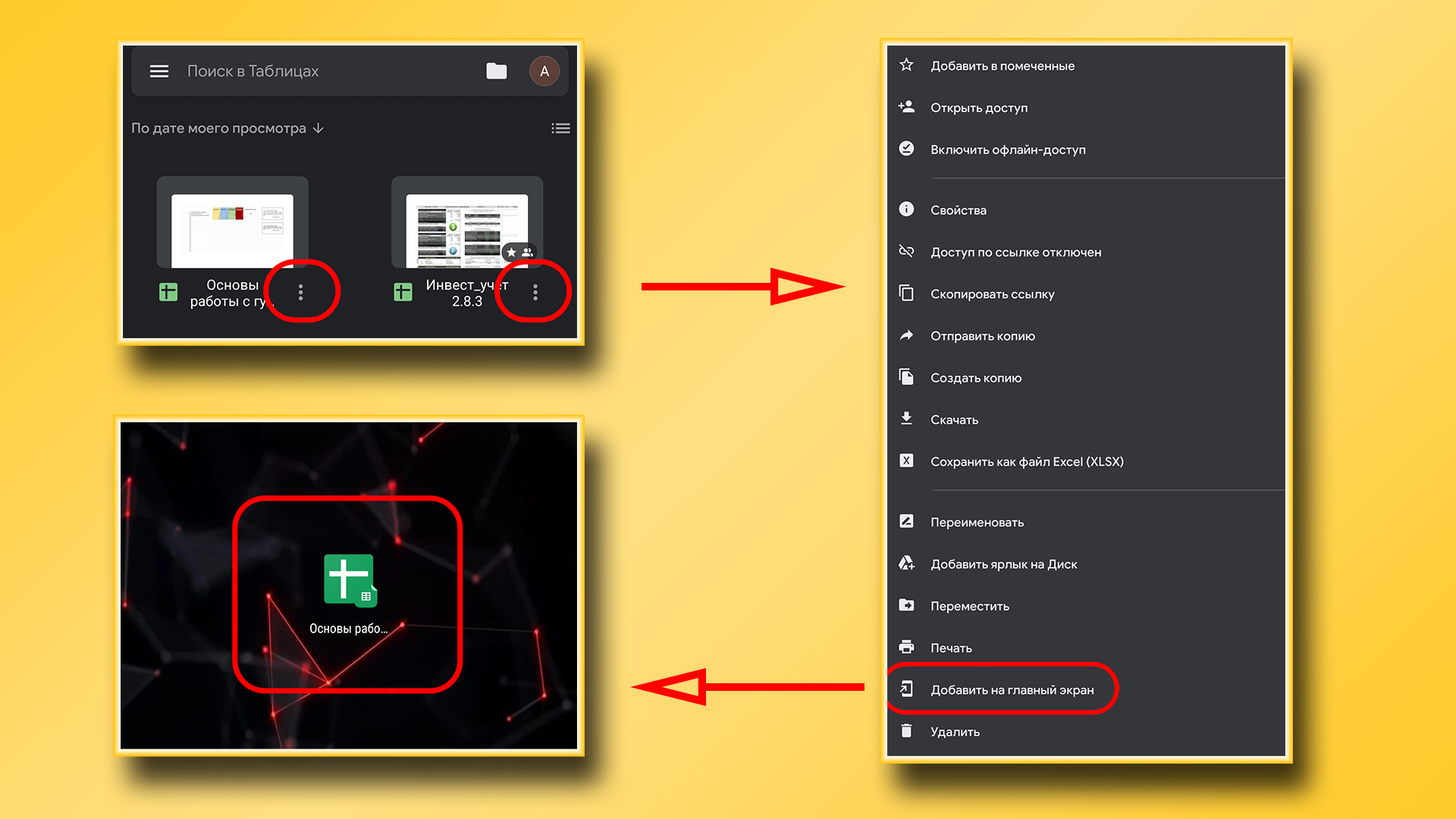Viewport: 1456px width, 819px height.
Task: Click the Google Drive shortcut icon
Action: coord(906,563)
